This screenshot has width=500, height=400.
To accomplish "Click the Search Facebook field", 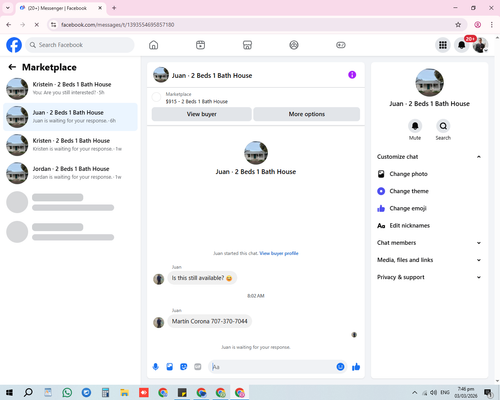I will coord(80,45).
